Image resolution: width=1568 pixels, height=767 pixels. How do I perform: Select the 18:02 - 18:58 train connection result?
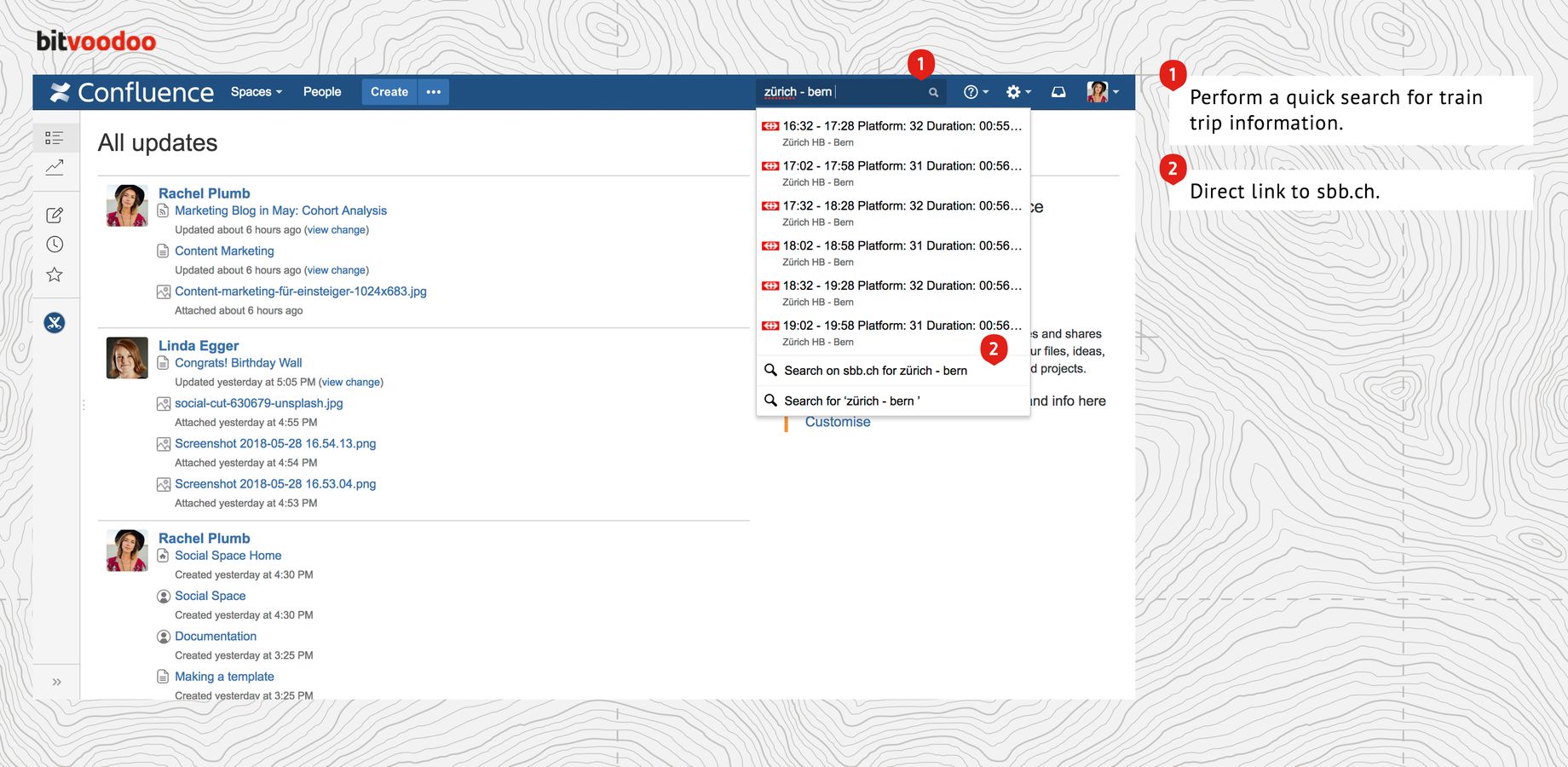(893, 253)
